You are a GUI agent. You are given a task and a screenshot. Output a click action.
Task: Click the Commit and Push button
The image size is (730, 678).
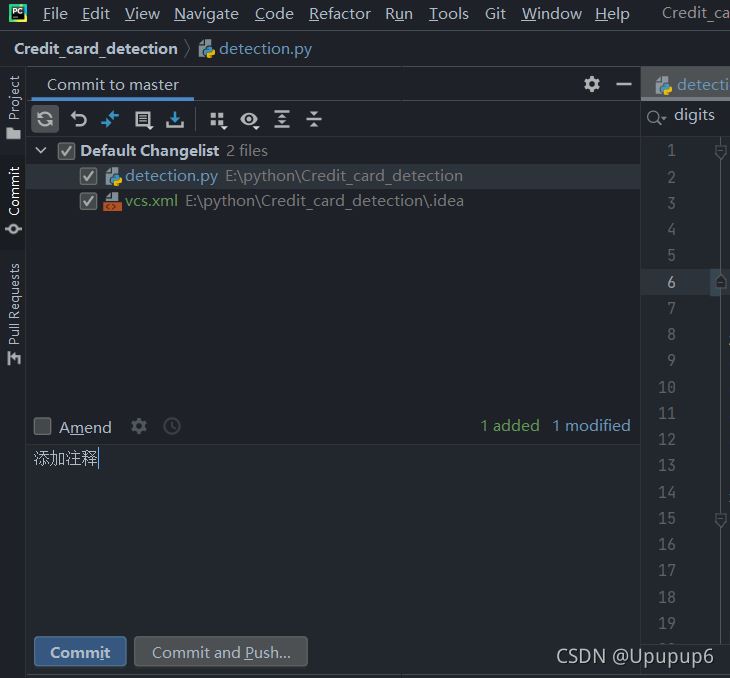pyautogui.click(x=221, y=652)
